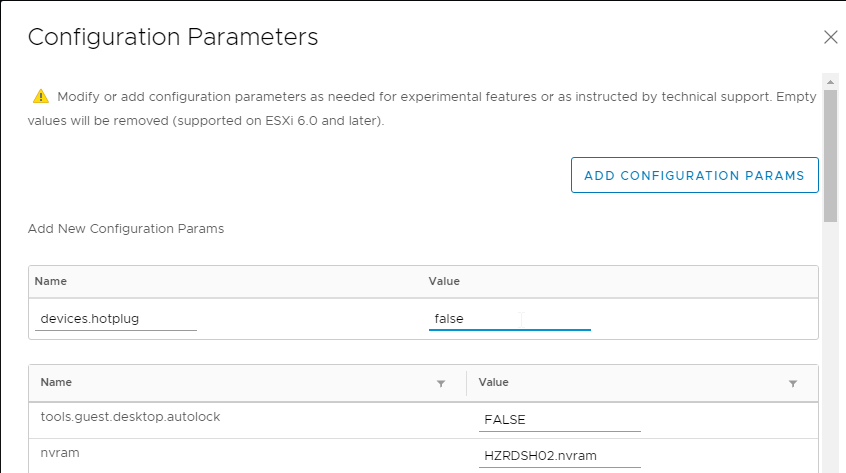This screenshot has width=846, height=473.
Task: Click the vertical scrollbar thumb
Action: tap(830, 155)
